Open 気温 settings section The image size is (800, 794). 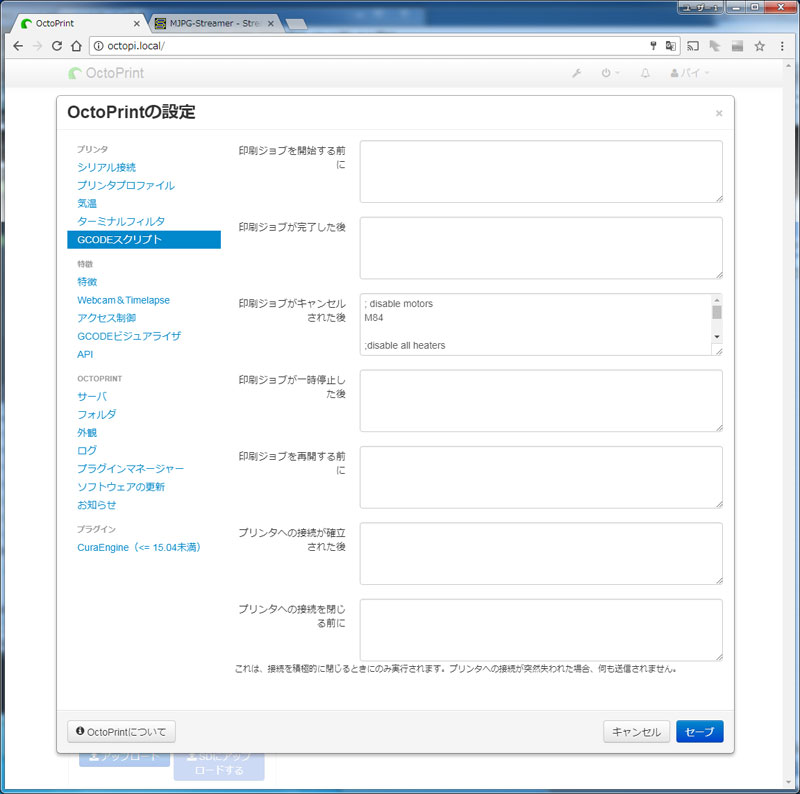pos(87,203)
